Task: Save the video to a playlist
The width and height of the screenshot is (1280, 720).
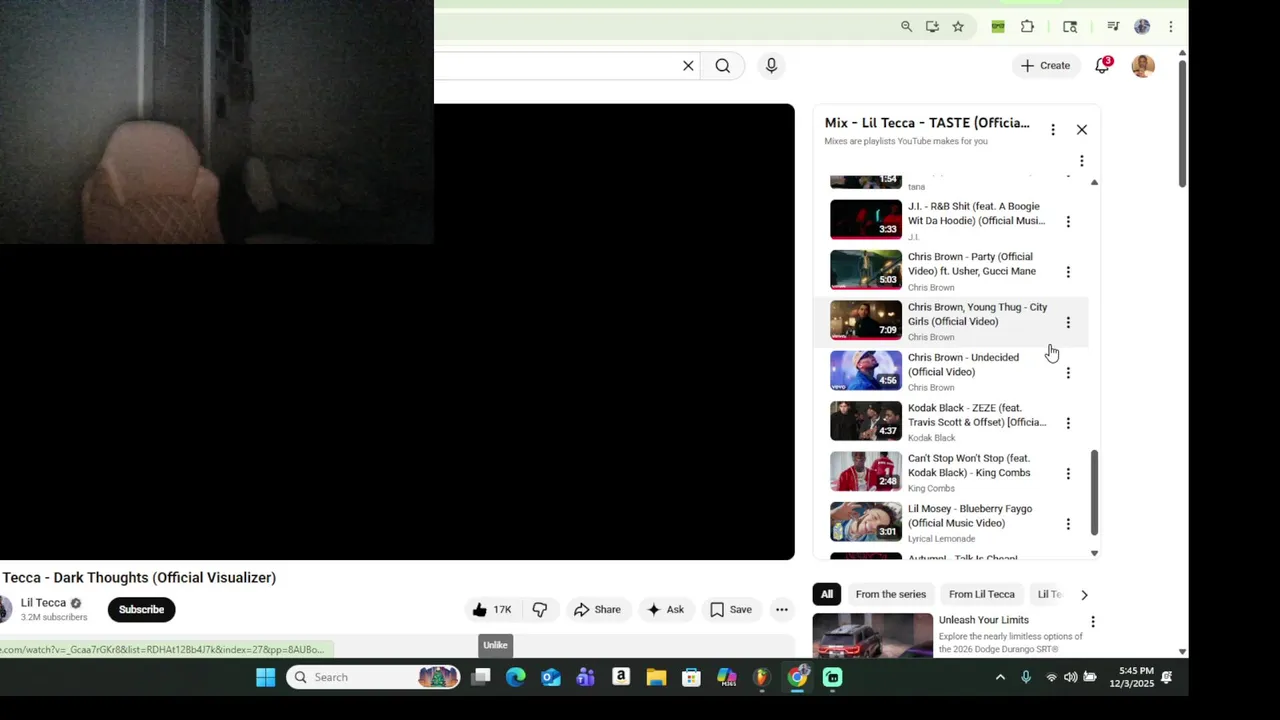Action: tap(731, 610)
